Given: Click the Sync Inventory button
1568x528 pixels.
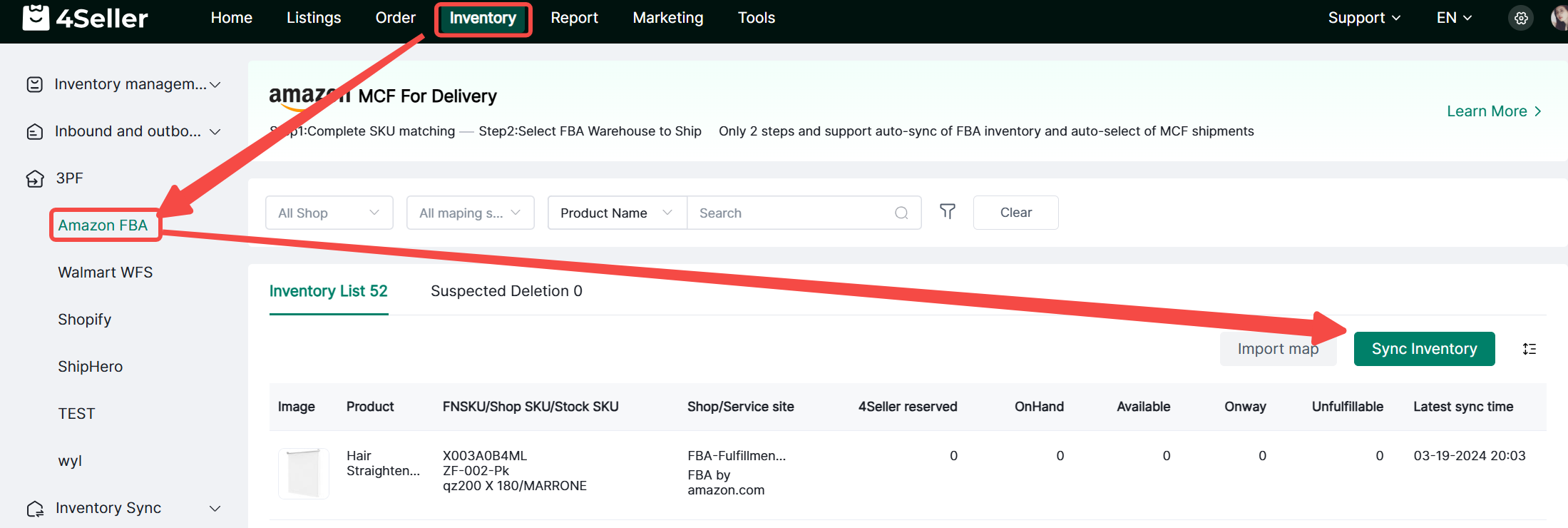Looking at the screenshot, I should click(1424, 349).
